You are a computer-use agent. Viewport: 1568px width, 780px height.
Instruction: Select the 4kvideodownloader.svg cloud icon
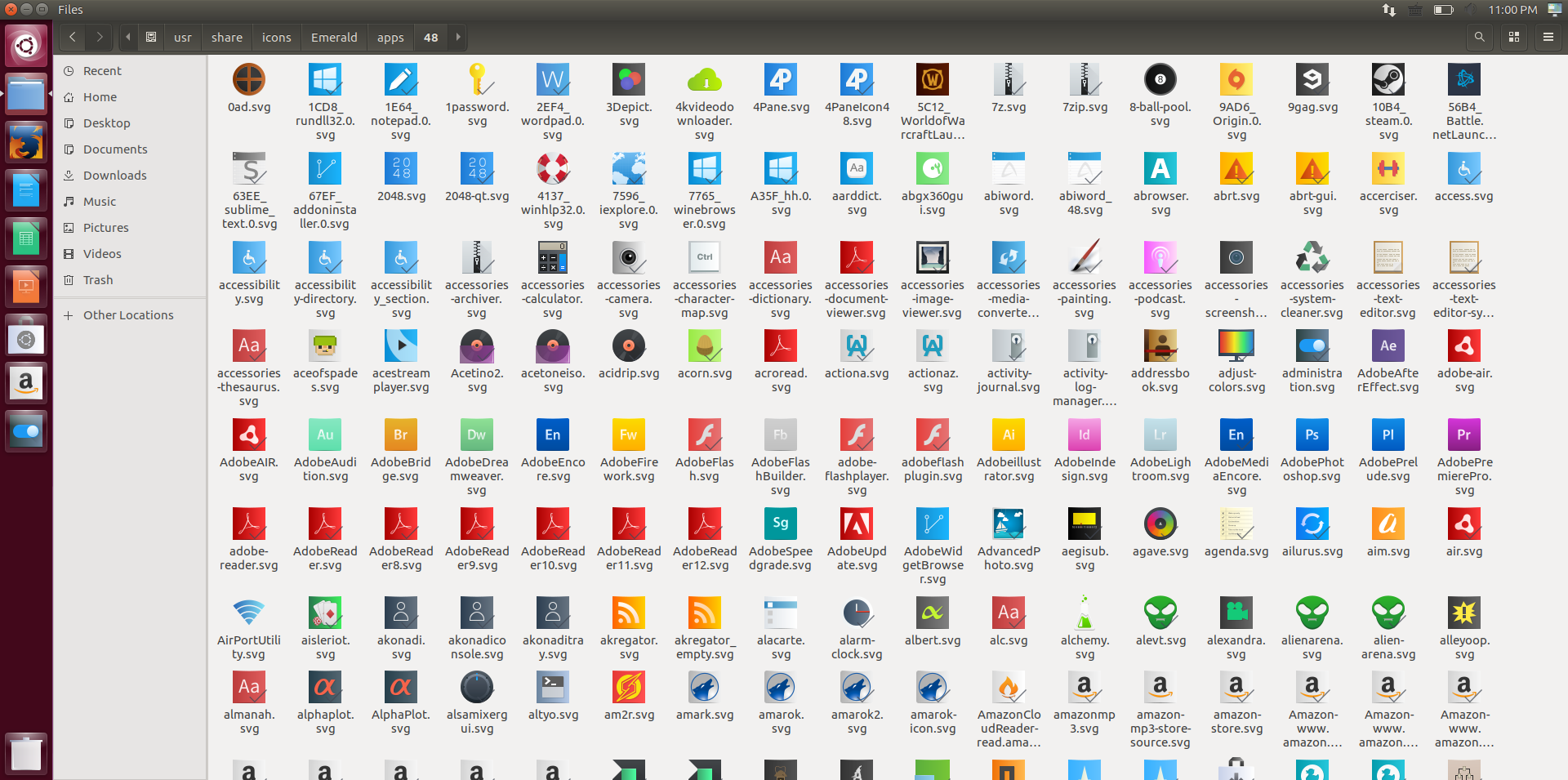coord(705,79)
